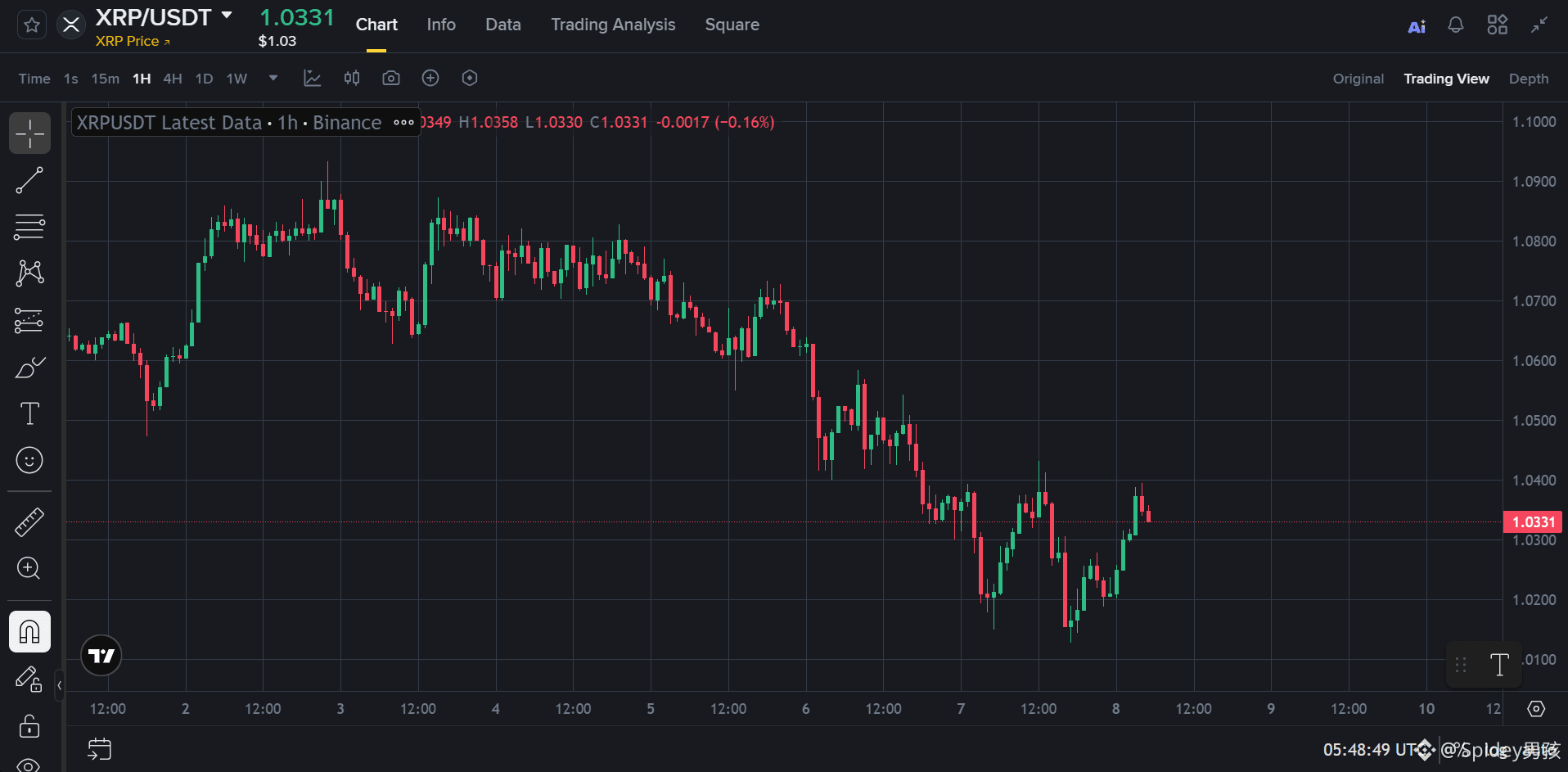Expand the XRP/USDT pair selector dropdown
1568x772 pixels.
[227, 16]
